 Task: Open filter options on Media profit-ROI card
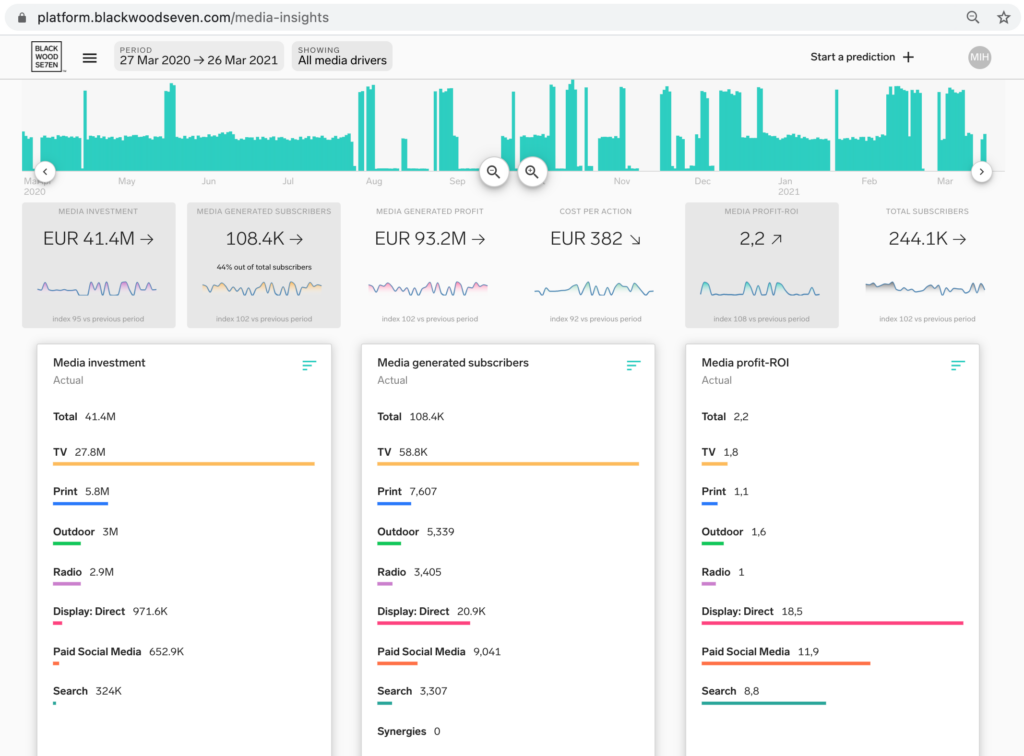coord(957,366)
